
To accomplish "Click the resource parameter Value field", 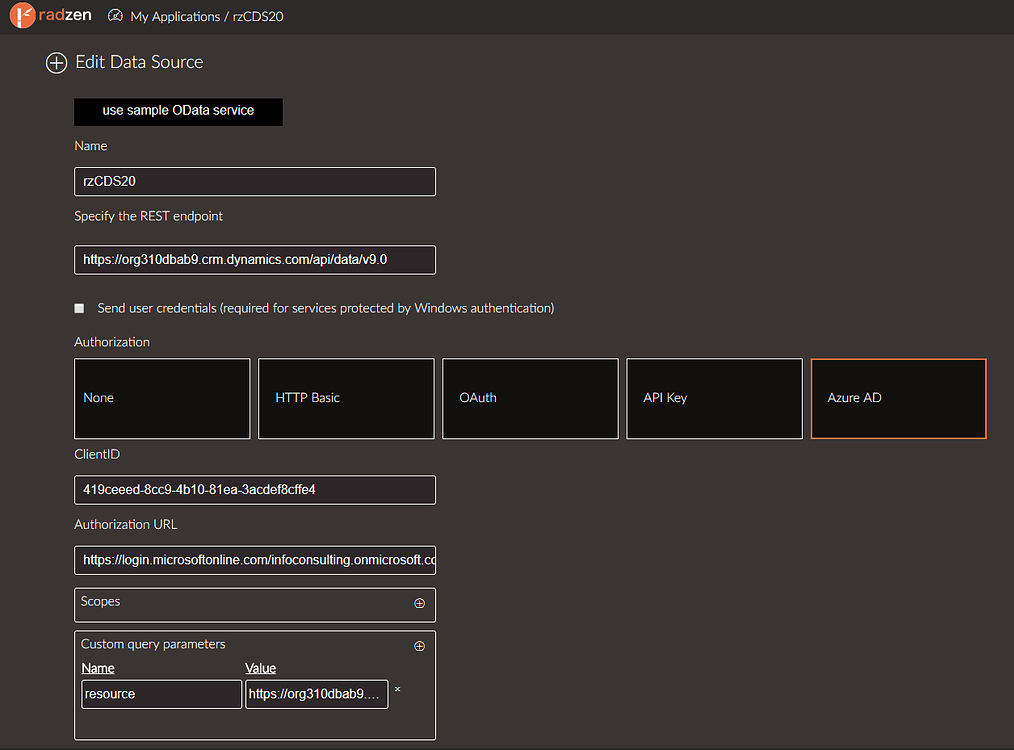I will (x=316, y=693).
